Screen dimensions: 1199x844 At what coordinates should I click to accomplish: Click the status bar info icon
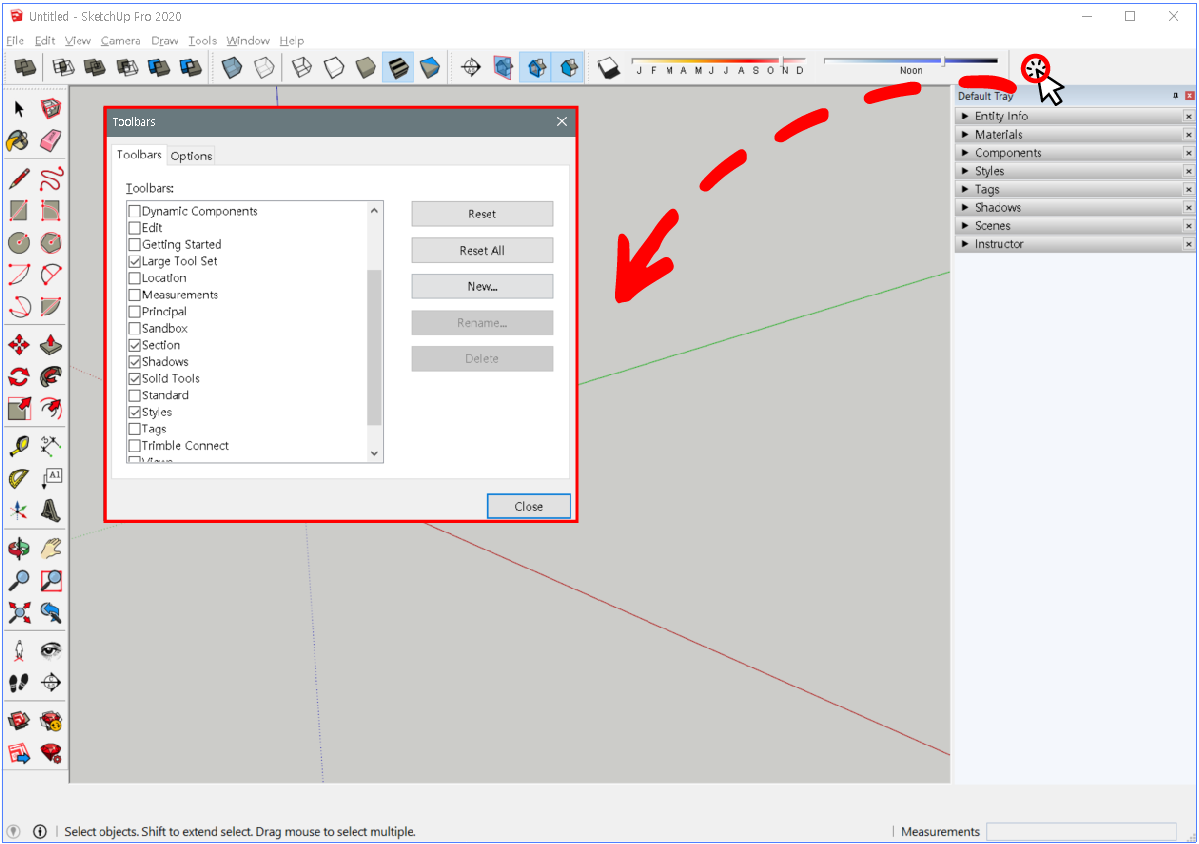(x=40, y=832)
